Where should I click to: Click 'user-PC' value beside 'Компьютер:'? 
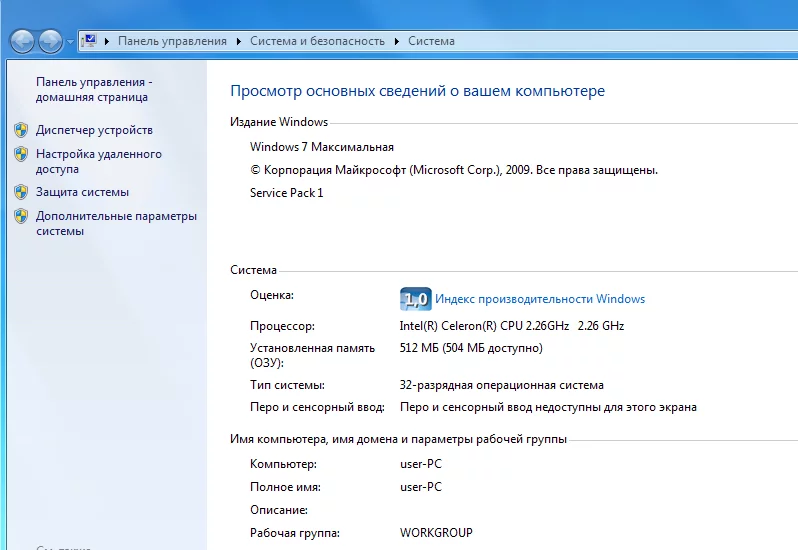(x=421, y=464)
